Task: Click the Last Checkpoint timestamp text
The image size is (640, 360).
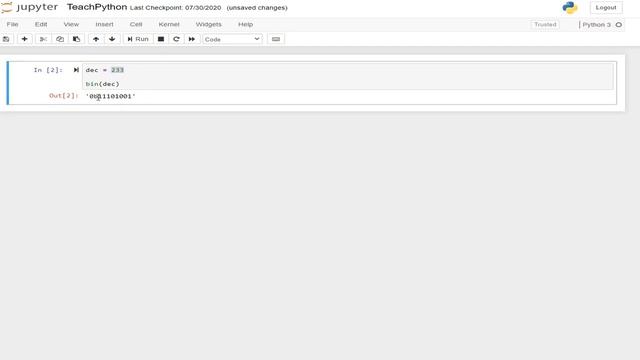Action: click(x=176, y=8)
